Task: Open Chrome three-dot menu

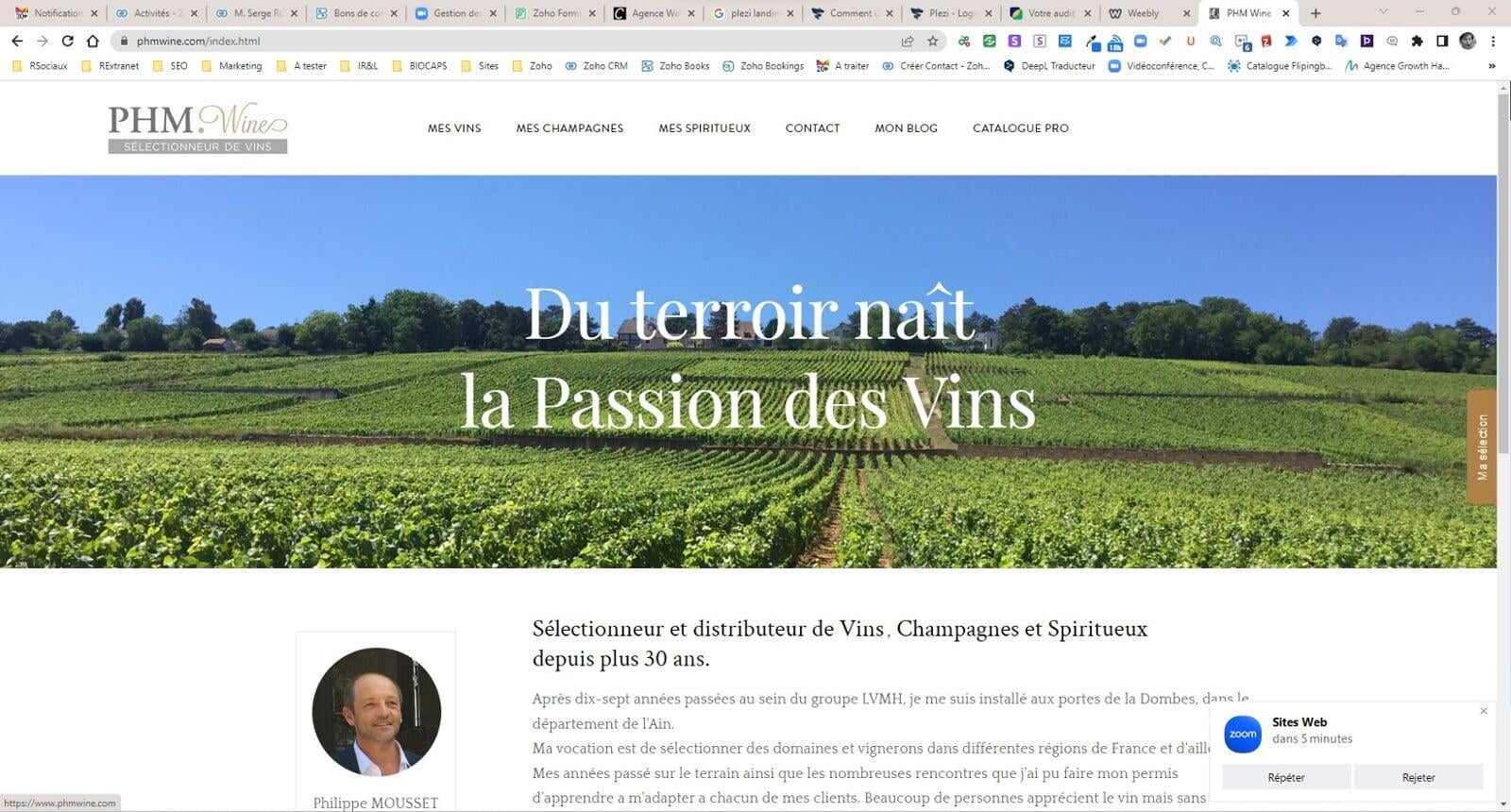Action: 1493,41
